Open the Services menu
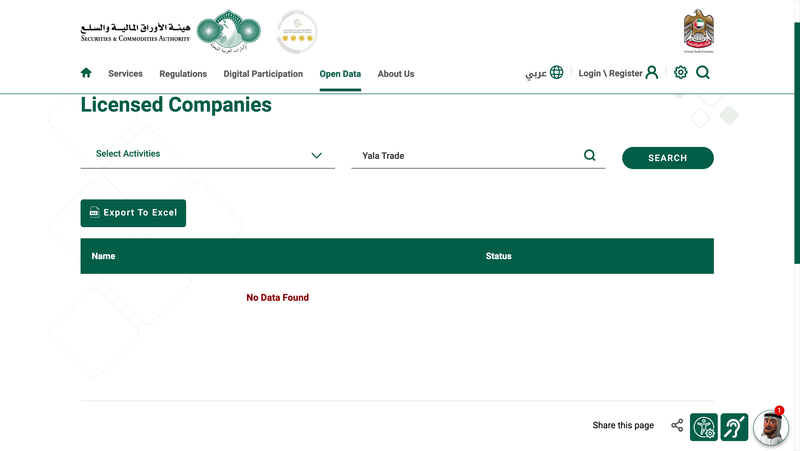This screenshot has height=451, width=800. tap(125, 73)
